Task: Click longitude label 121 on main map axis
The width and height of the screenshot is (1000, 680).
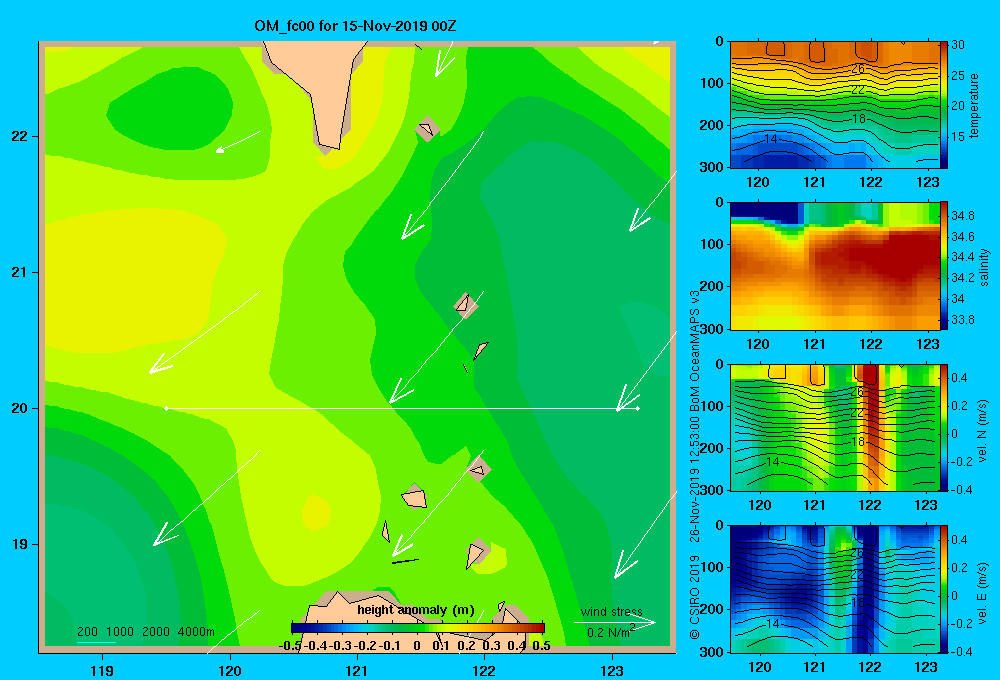Action: tap(357, 670)
